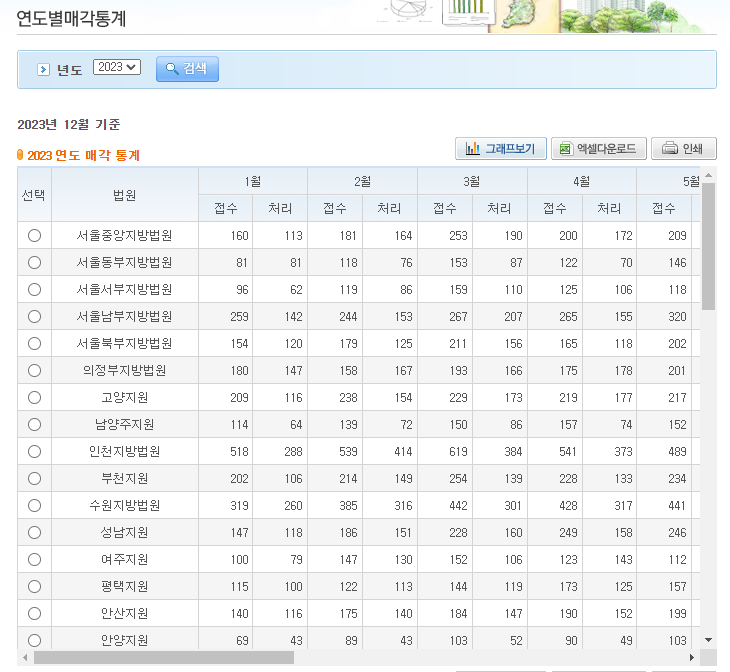
Task: Click value 442 in 수원지방법원 row
Action: tap(458, 506)
